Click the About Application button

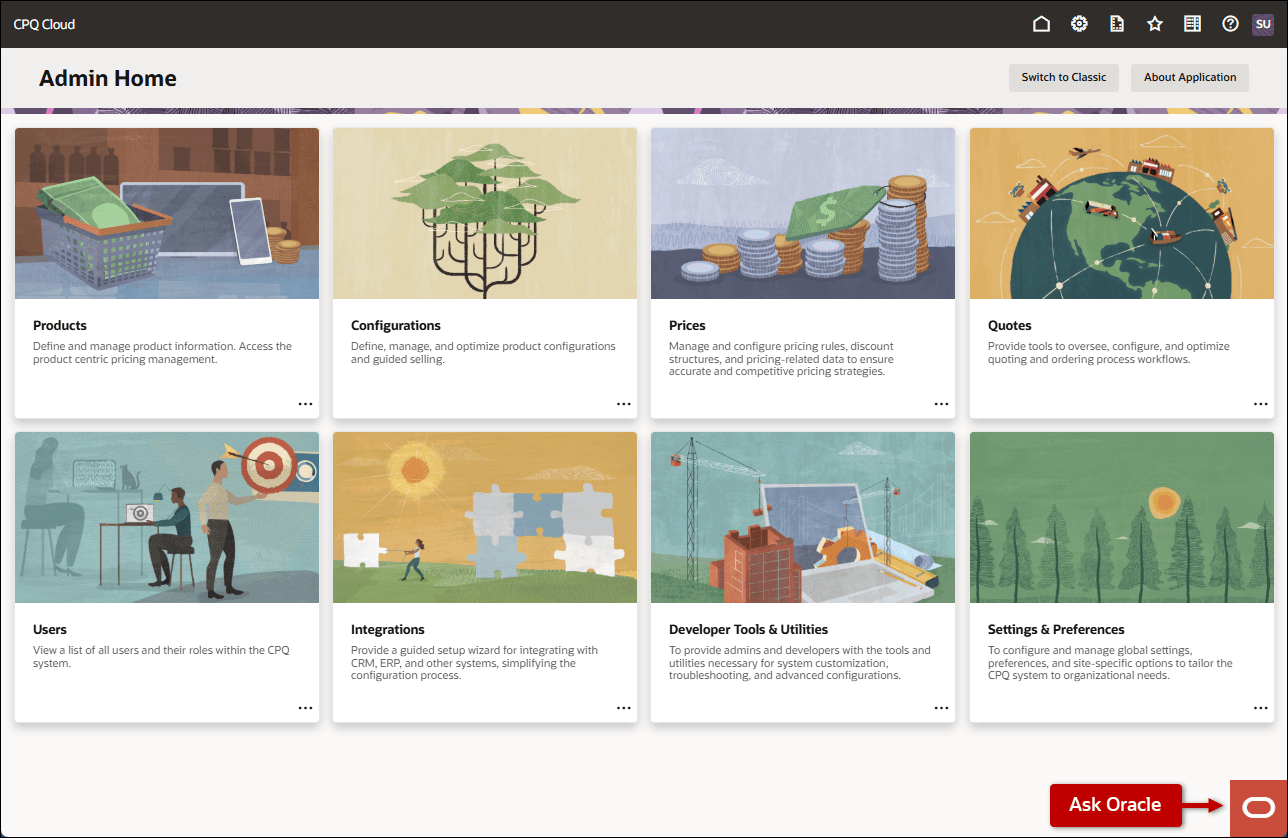click(1189, 77)
